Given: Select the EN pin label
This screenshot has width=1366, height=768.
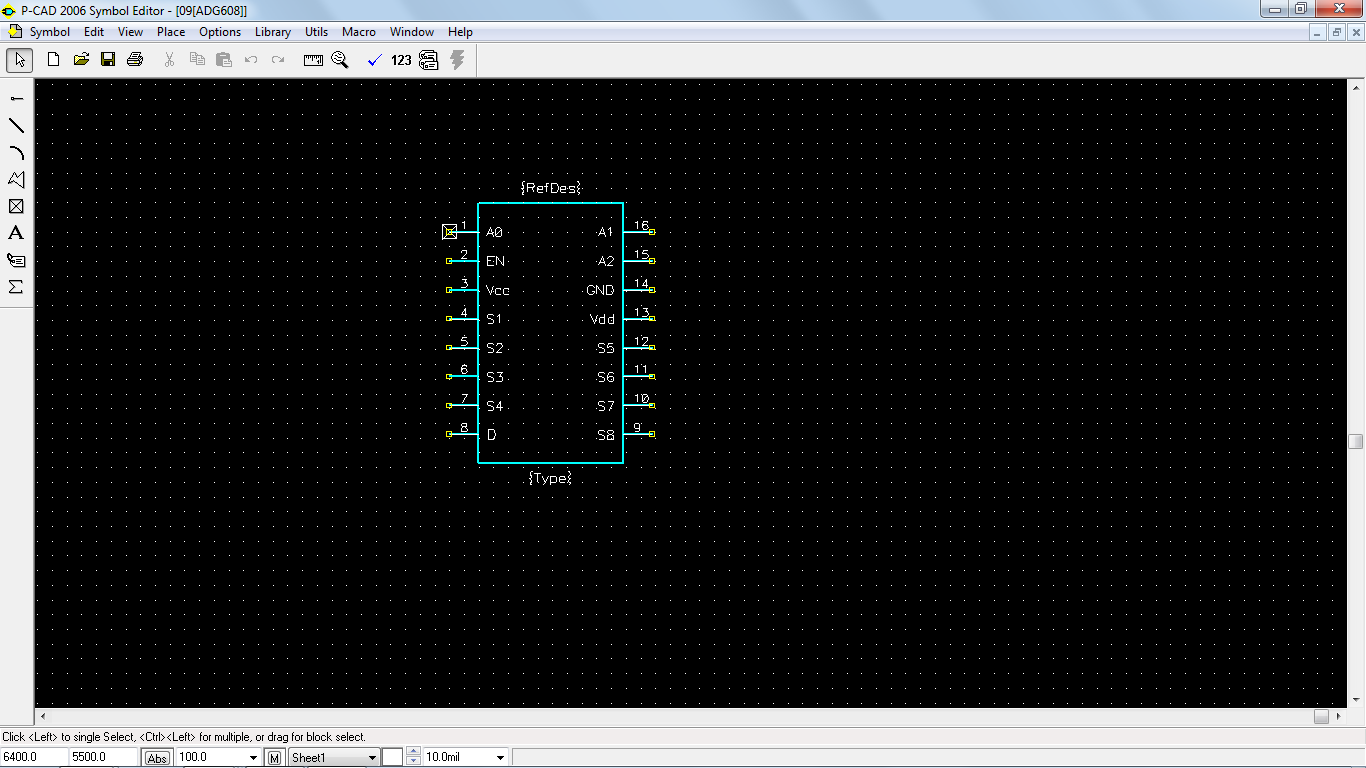Looking at the screenshot, I should (495, 261).
